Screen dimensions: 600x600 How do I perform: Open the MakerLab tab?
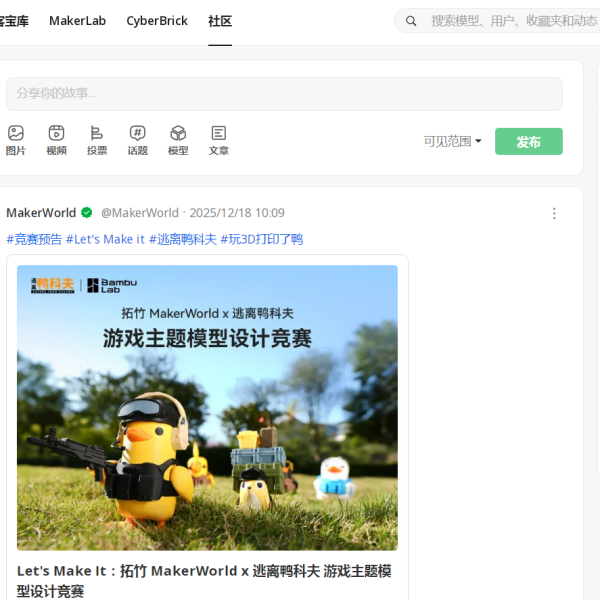point(77,21)
